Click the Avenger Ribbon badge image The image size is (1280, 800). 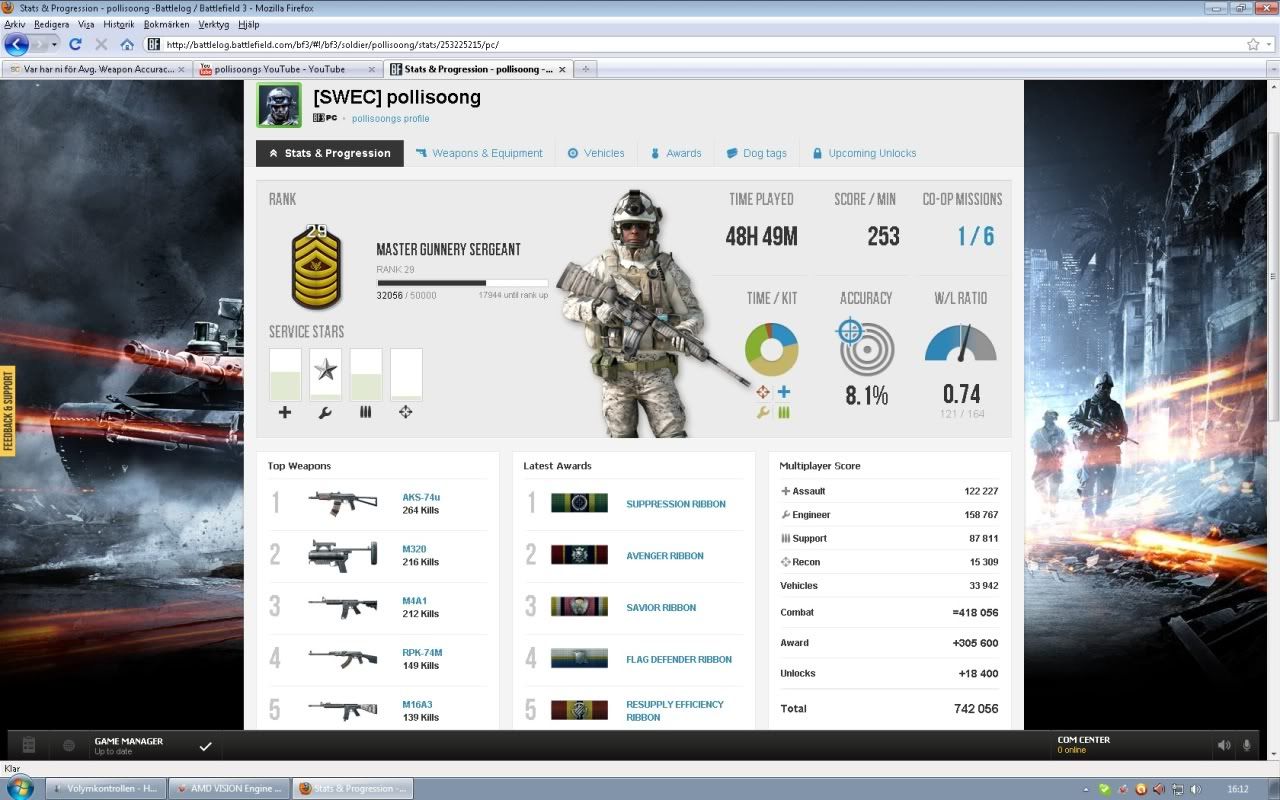pyautogui.click(x=579, y=555)
